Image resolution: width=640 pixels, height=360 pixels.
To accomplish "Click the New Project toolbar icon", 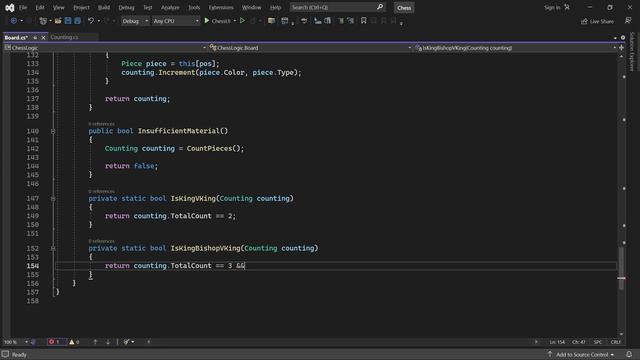I will [x=43, y=21].
